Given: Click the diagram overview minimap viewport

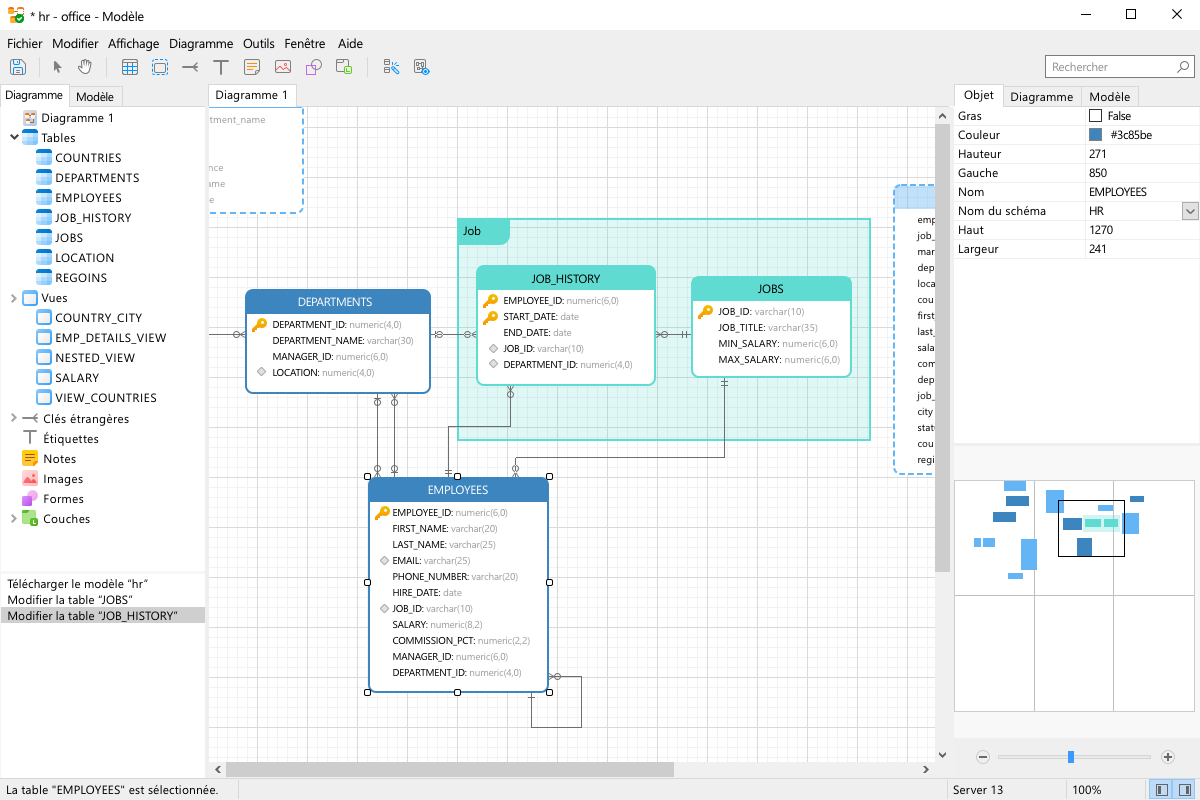Looking at the screenshot, I should pos(1091,528).
